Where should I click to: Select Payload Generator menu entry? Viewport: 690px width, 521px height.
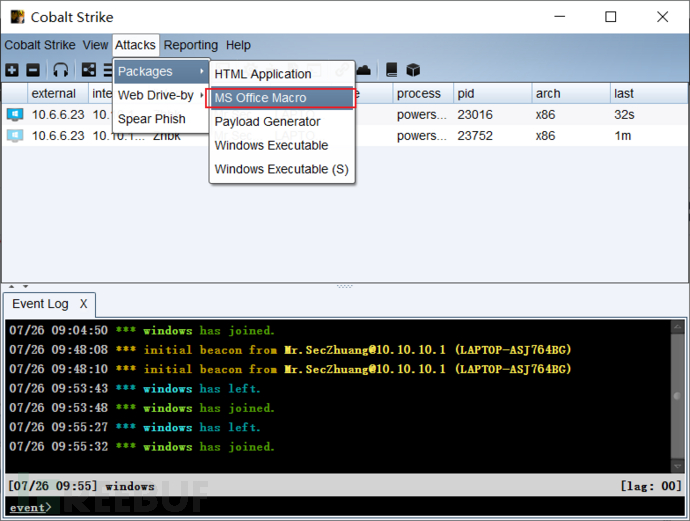pos(267,122)
